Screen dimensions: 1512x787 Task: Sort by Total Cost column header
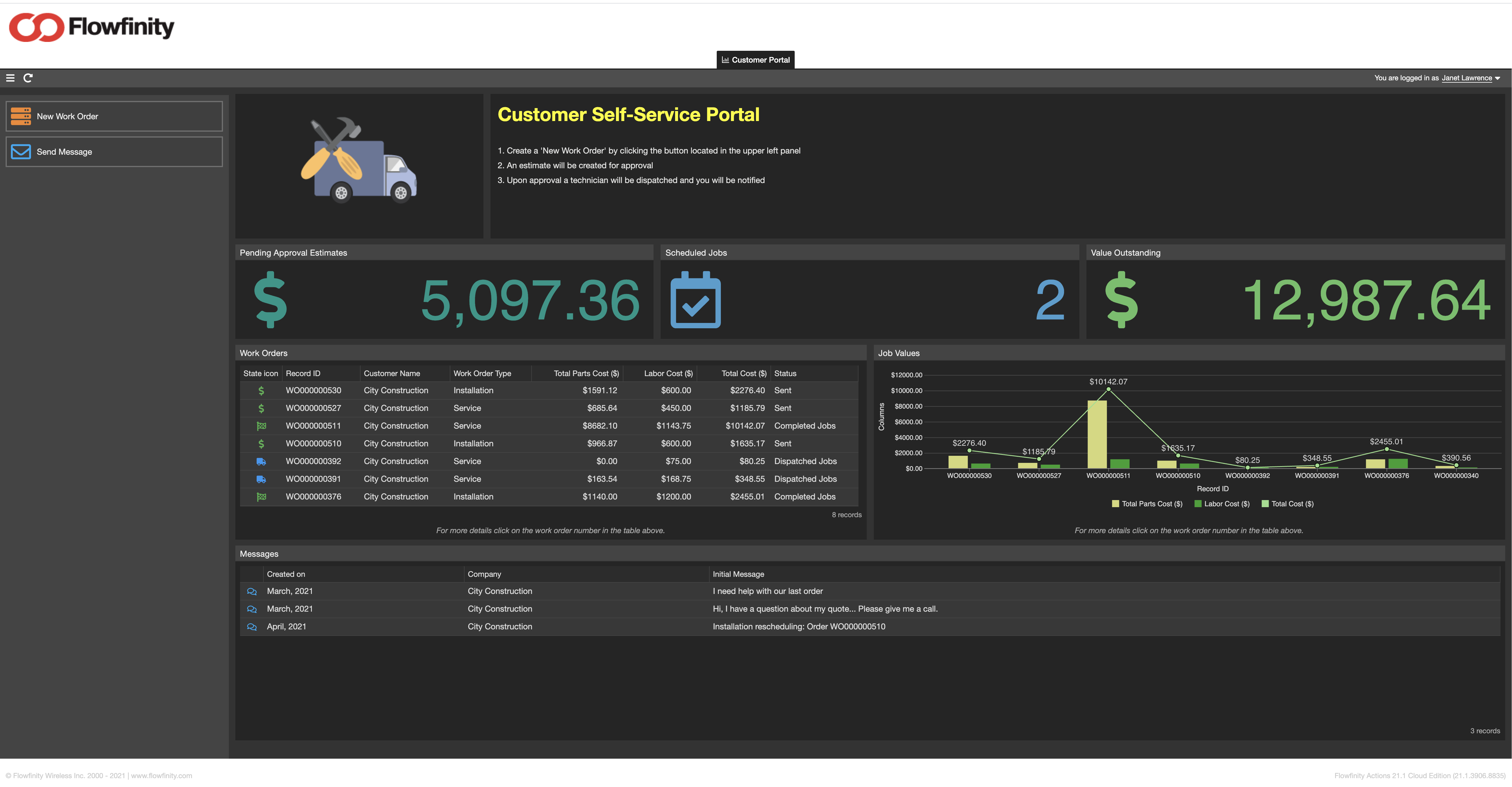(x=743, y=374)
